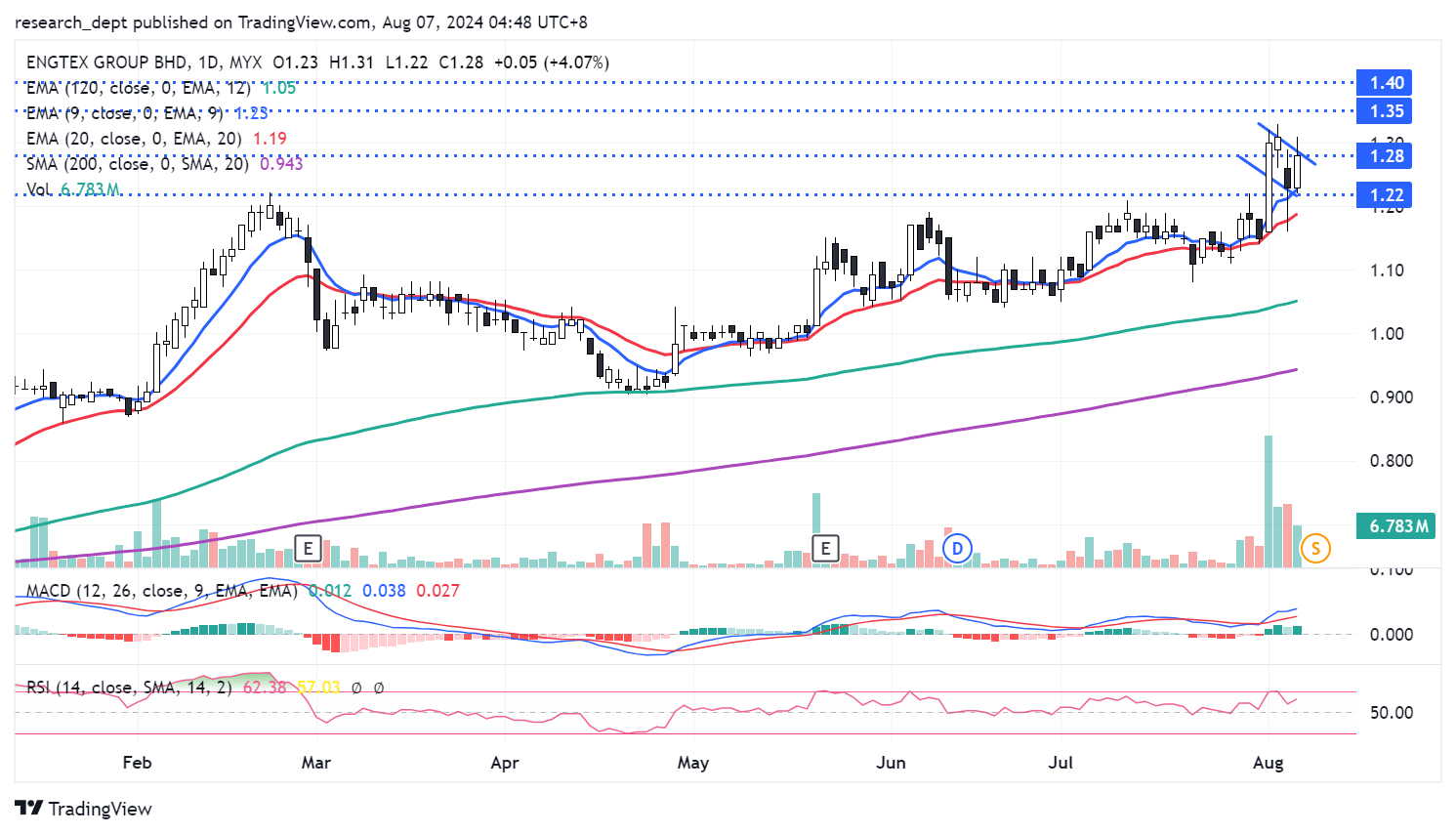Open the dividend 'D' marker in June

[957, 548]
